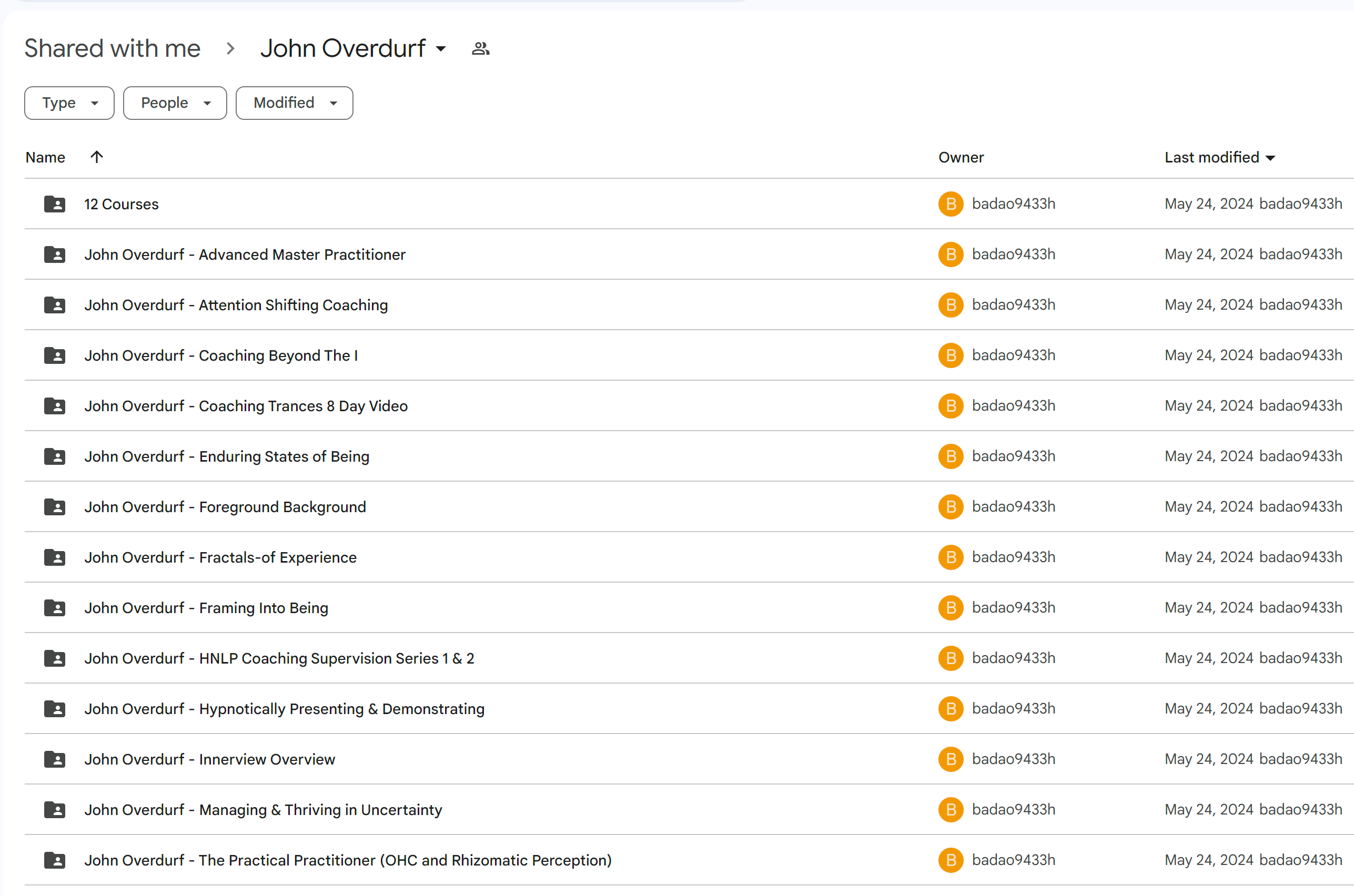Image resolution: width=1354 pixels, height=896 pixels.
Task: Click the Owner column header
Action: 961,157
